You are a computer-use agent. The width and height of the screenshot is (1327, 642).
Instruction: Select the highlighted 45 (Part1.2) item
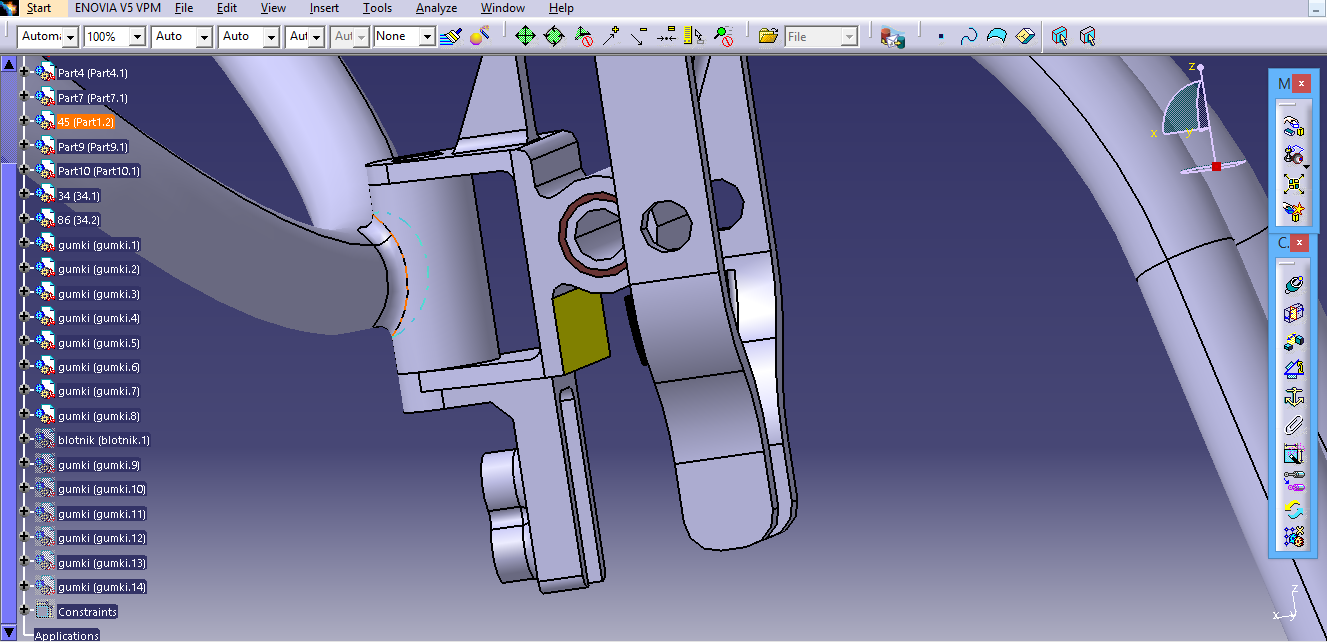(86, 122)
